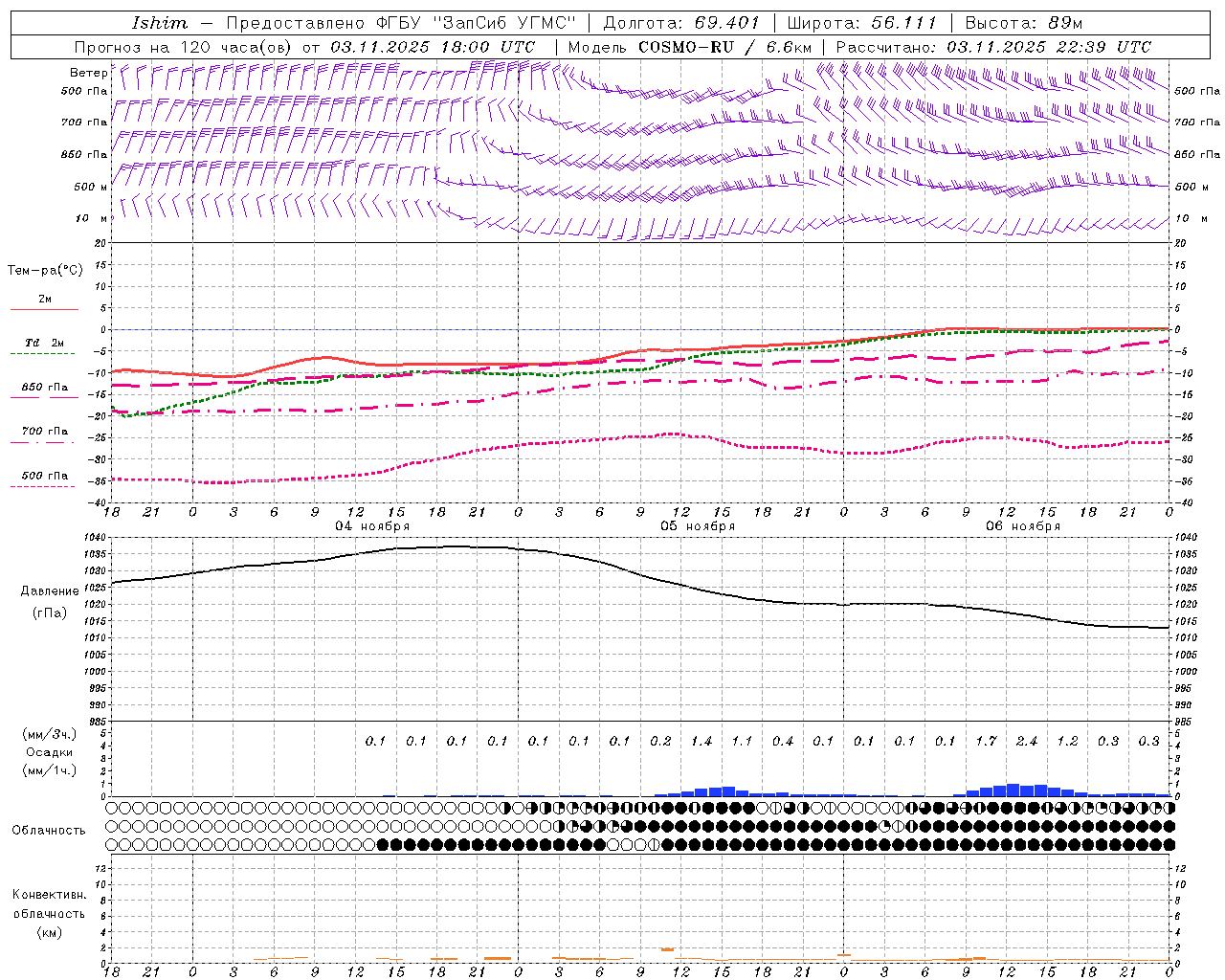The image size is (1225, 980).
Task: Click the 'Облачность' cloud cover label
Action: 49,830
